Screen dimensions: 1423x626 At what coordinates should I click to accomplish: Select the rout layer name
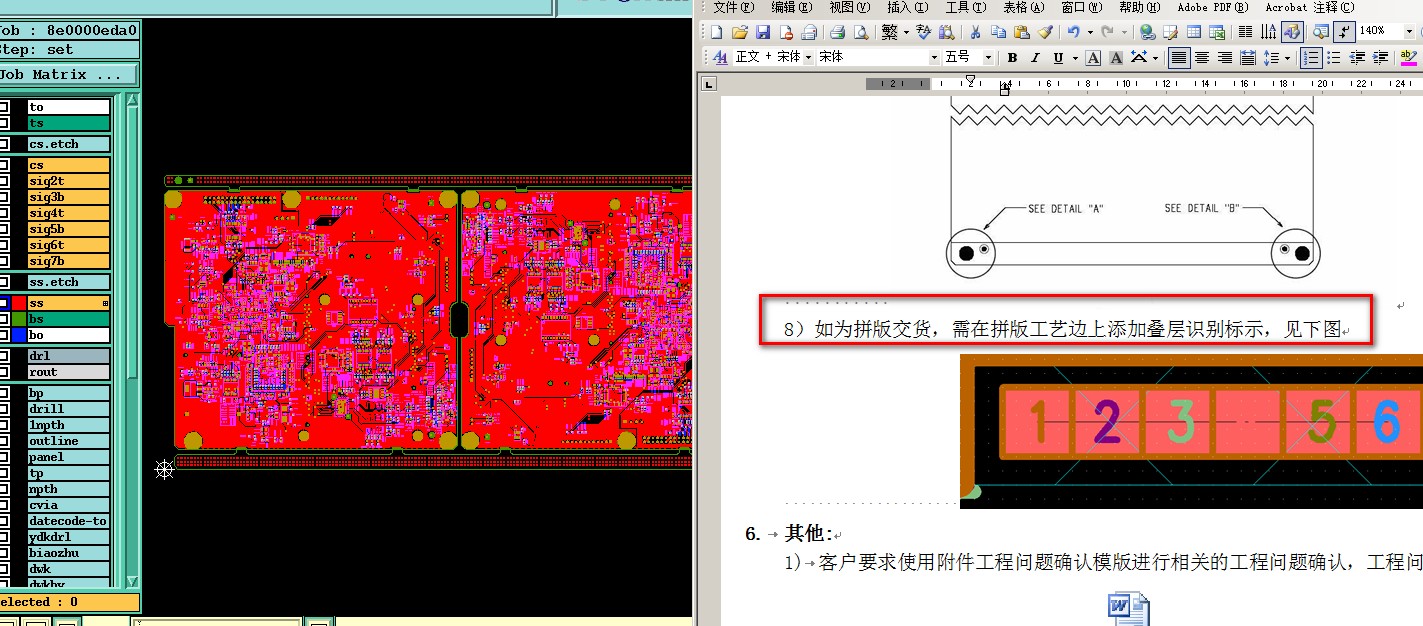coord(69,372)
